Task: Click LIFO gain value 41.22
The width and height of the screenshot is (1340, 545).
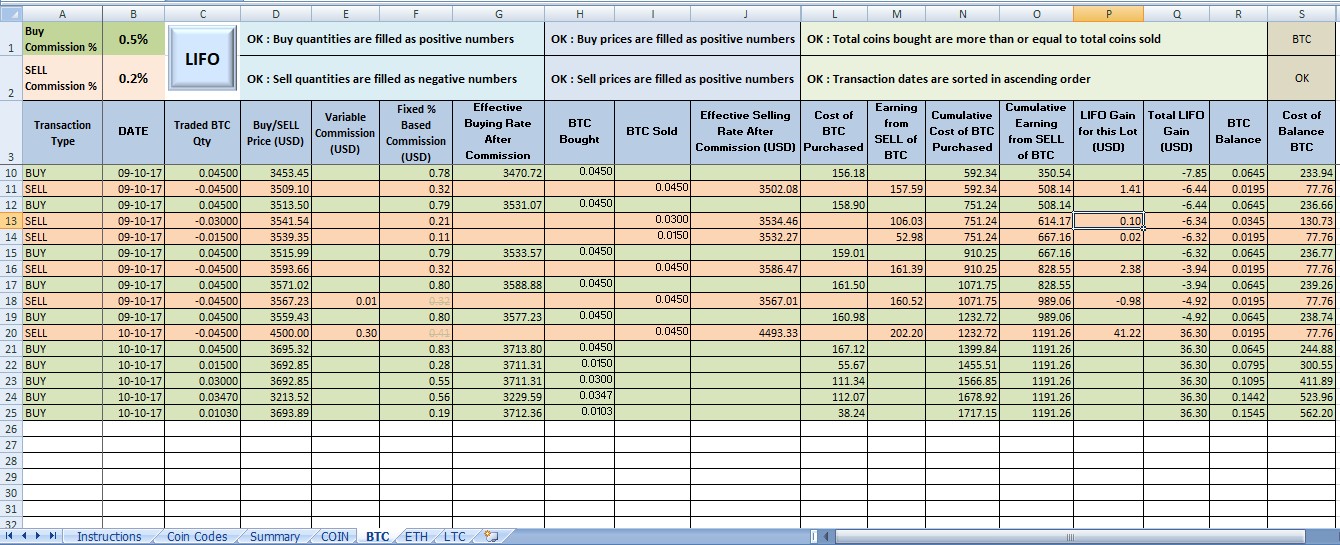Action: 1108,333
